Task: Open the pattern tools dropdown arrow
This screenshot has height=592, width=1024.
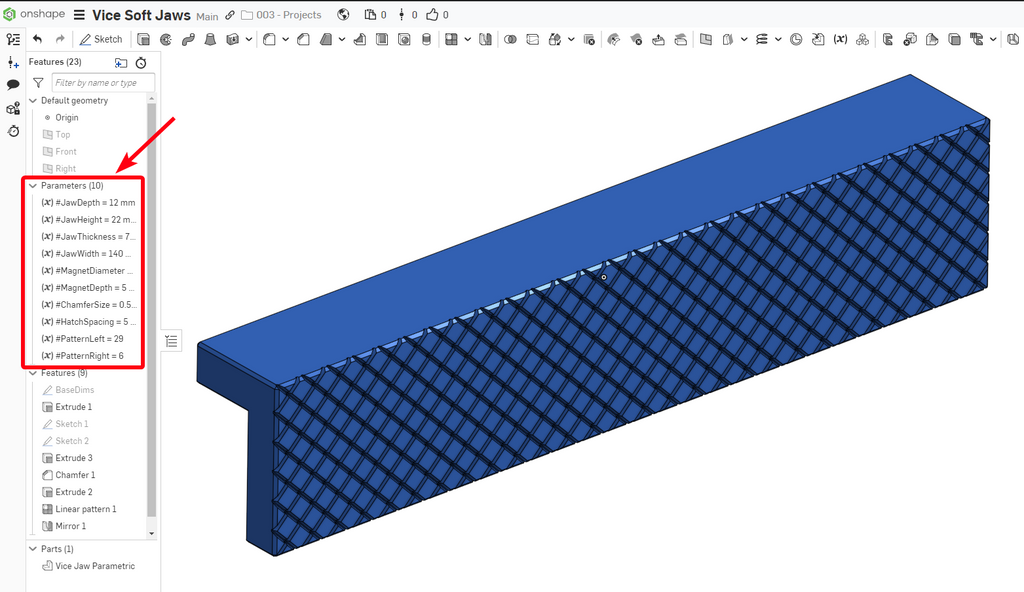Action: coord(468,39)
